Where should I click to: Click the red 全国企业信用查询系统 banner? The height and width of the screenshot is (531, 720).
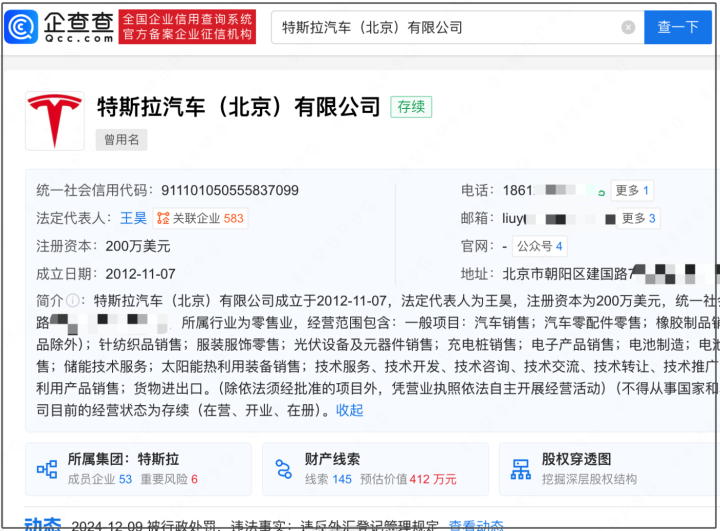pyautogui.click(x=187, y=27)
